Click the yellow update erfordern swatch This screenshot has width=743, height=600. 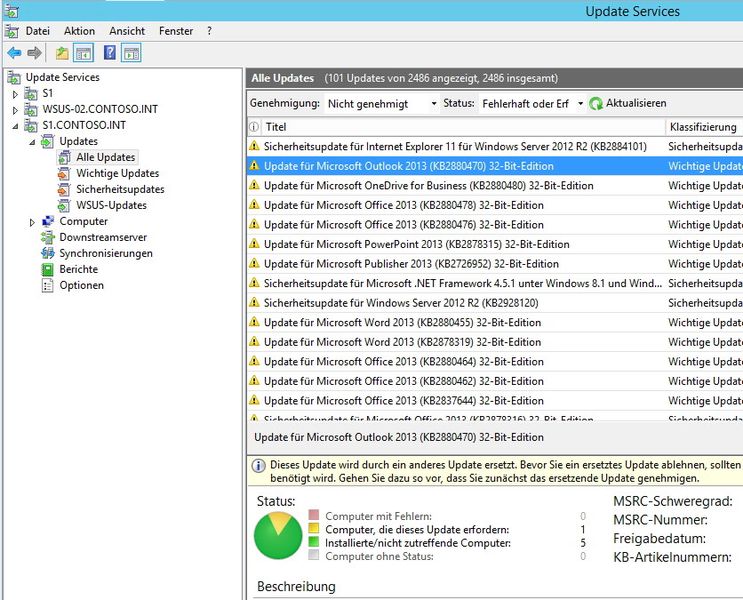tap(314, 528)
